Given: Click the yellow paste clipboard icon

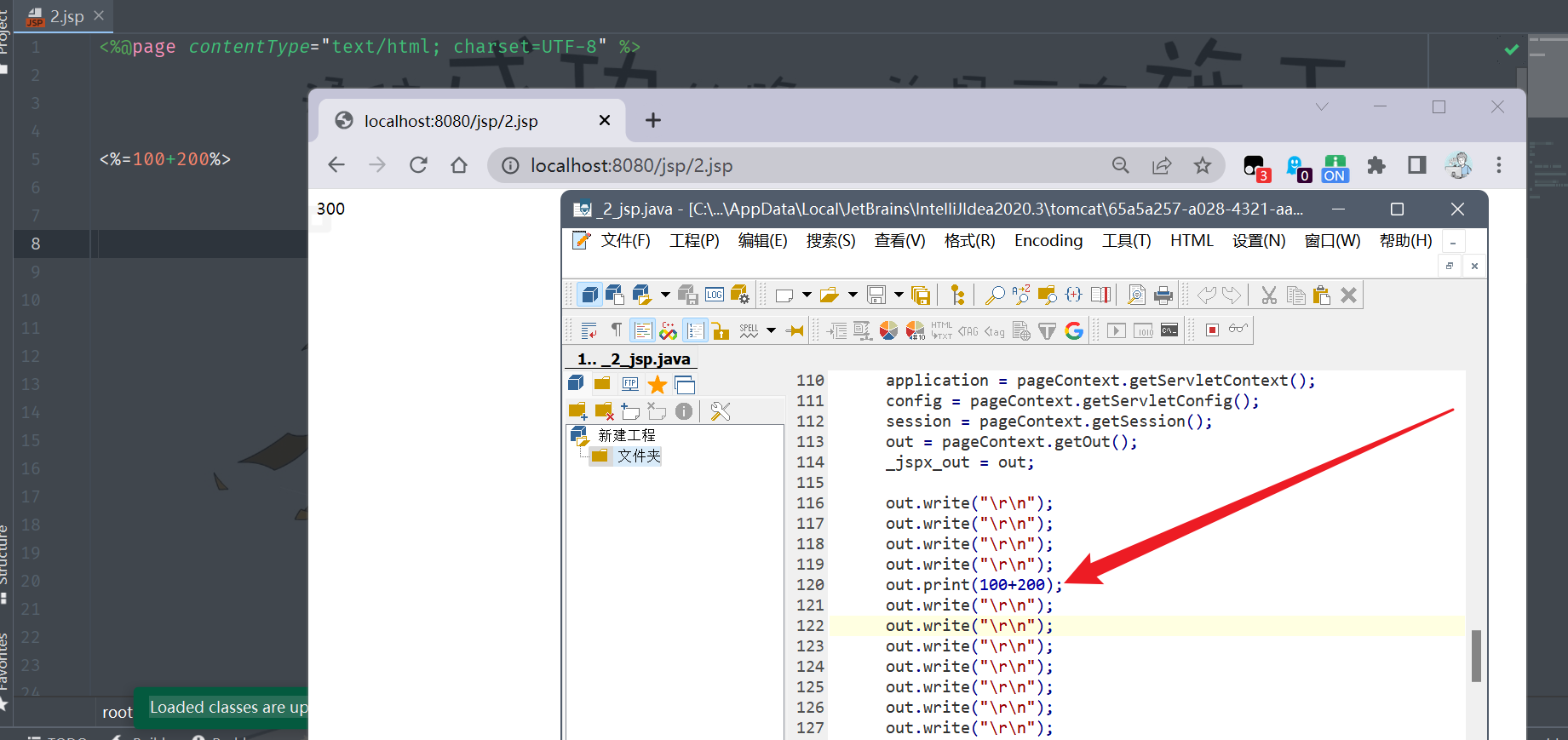Looking at the screenshot, I should click(x=1322, y=295).
